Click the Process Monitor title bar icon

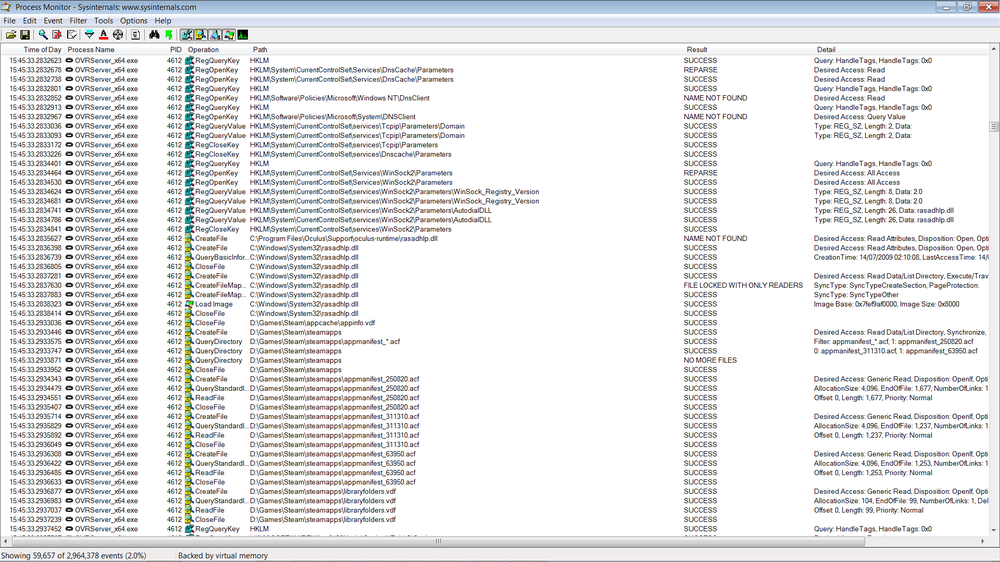click(x=6, y=7)
